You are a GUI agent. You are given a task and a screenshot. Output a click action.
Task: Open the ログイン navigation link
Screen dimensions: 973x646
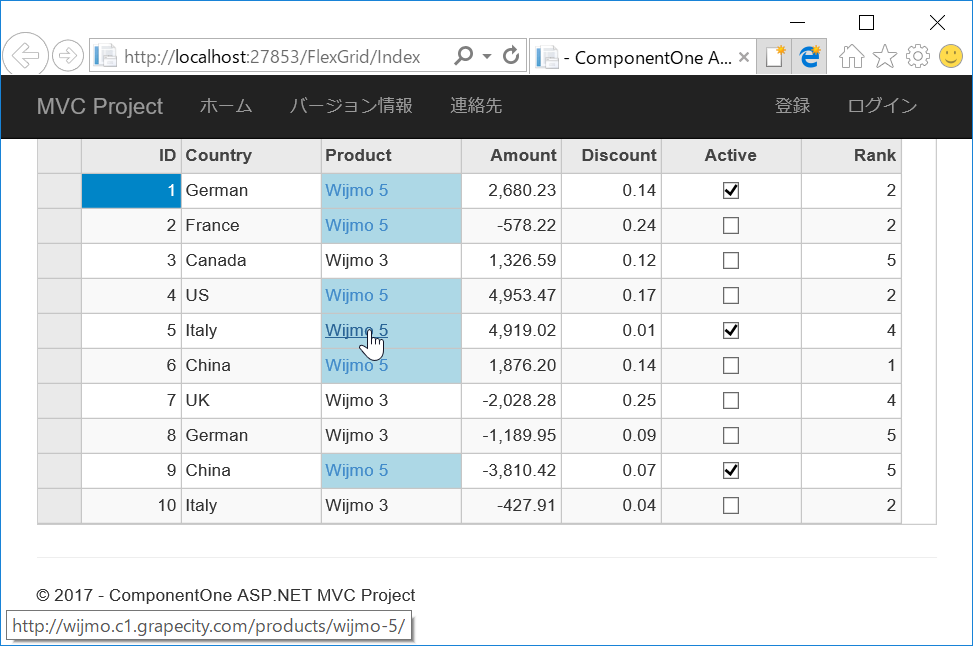tap(882, 106)
